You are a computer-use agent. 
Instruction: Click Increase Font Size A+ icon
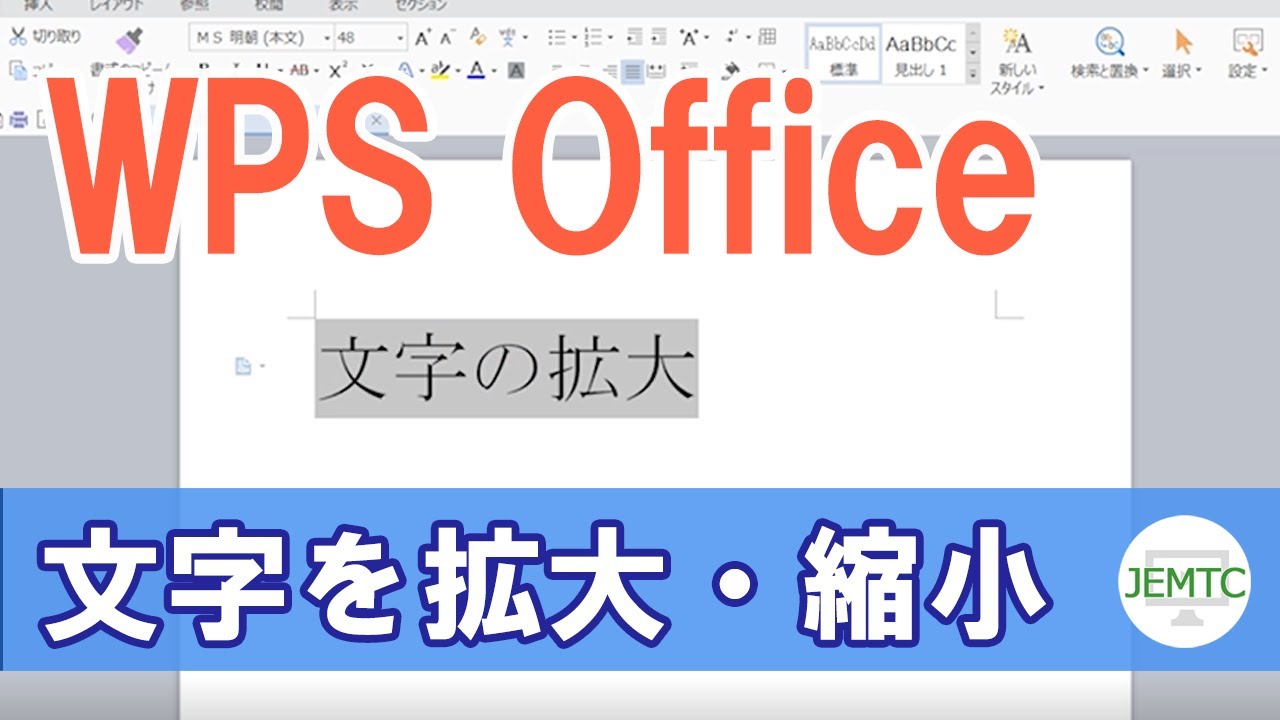423,38
